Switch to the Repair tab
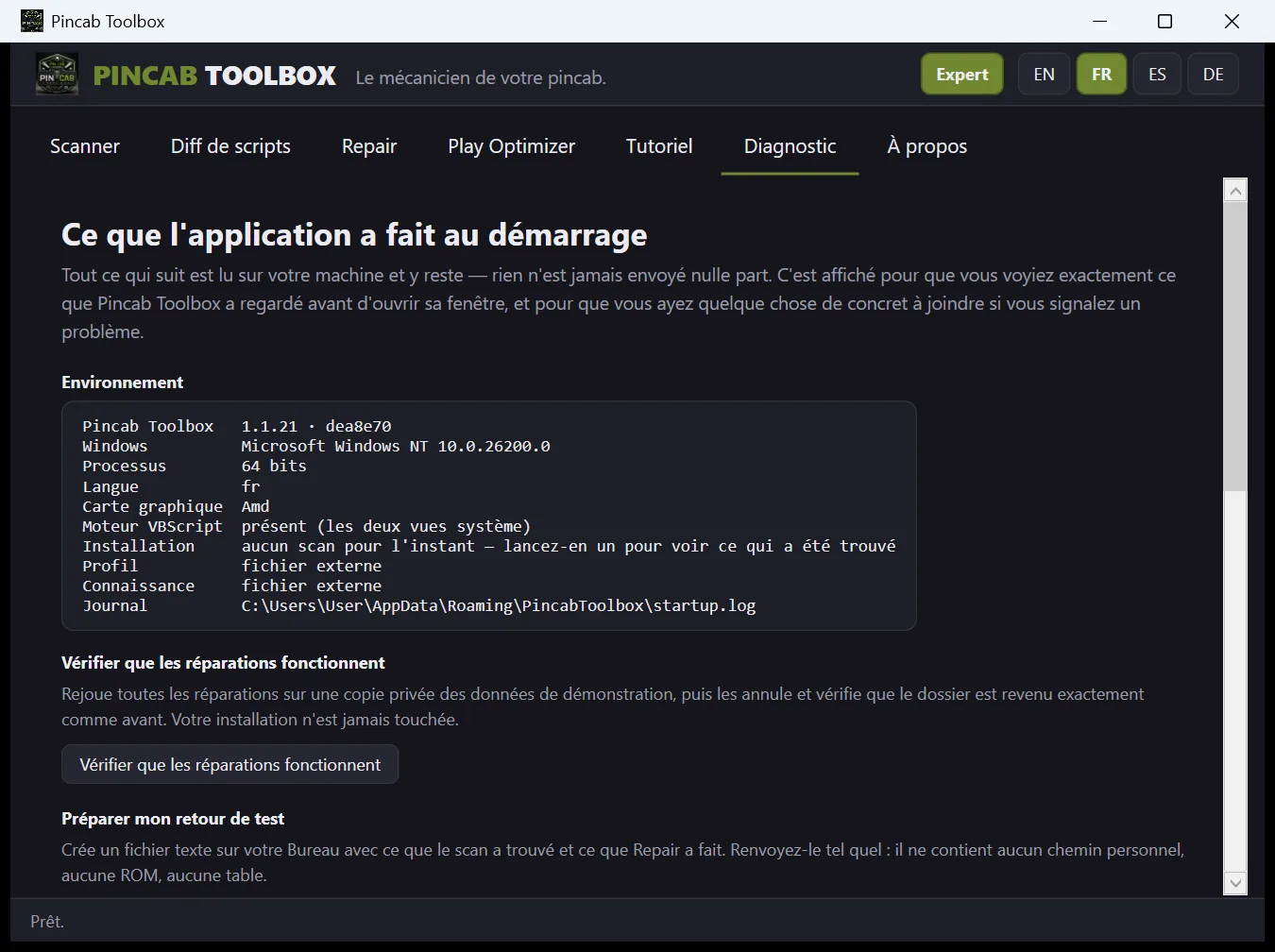Viewport: 1275px width, 952px height. [x=369, y=146]
